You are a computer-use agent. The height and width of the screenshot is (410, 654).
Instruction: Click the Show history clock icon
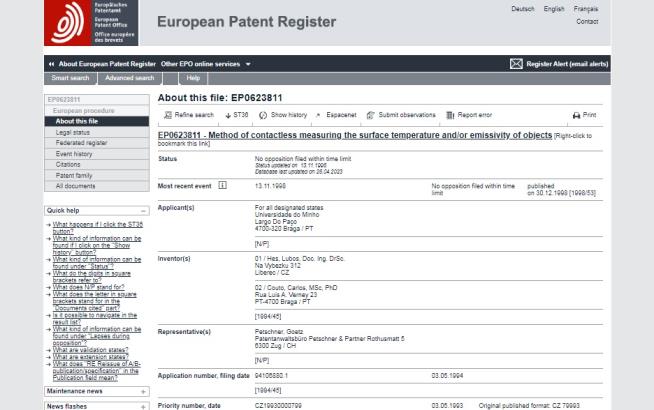(263, 115)
